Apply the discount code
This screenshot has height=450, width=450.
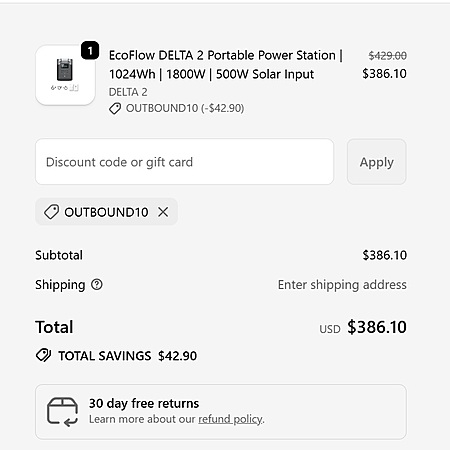coord(377,162)
